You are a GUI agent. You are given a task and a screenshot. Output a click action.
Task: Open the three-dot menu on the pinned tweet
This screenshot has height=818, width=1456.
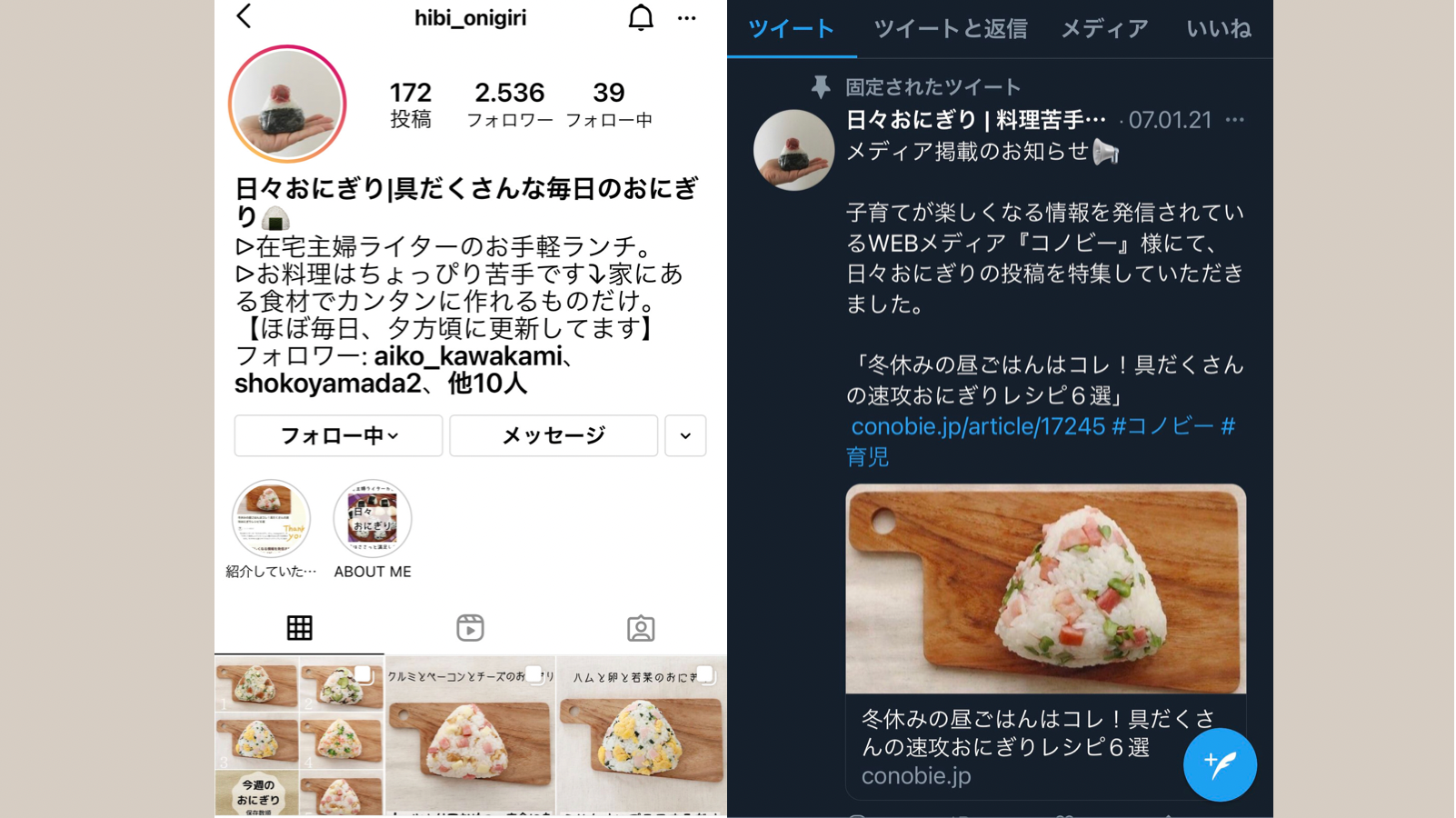pyautogui.click(x=1234, y=120)
